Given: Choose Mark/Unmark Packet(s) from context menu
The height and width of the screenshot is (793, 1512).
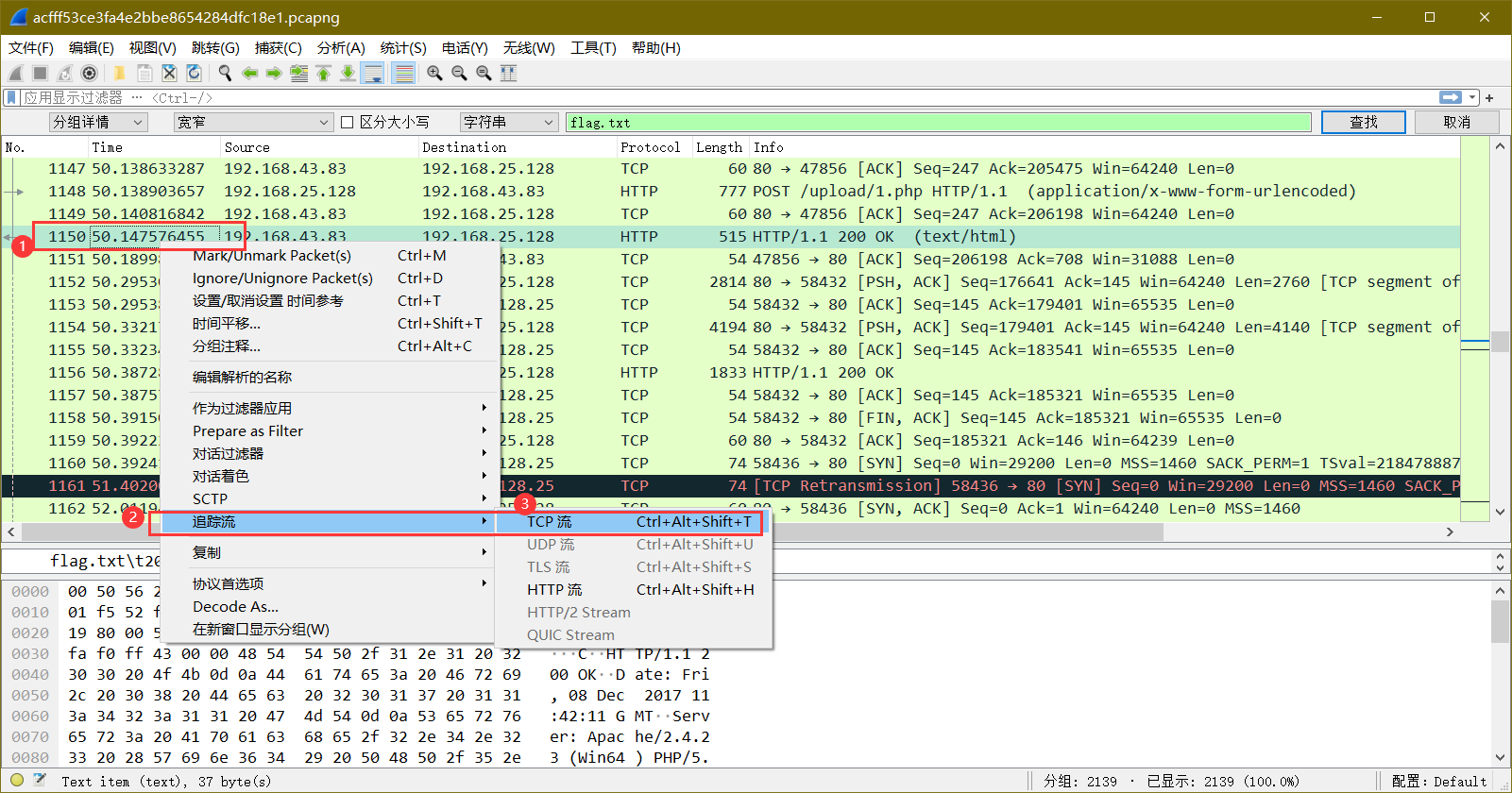Looking at the screenshot, I should (330, 255).
